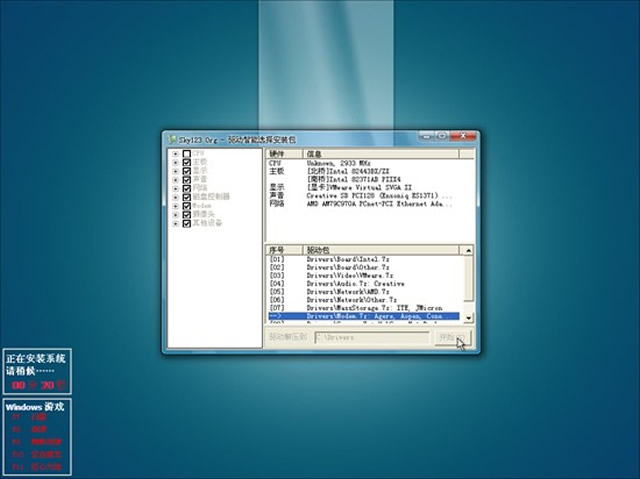Expand the 声音 tree node

click(x=176, y=180)
